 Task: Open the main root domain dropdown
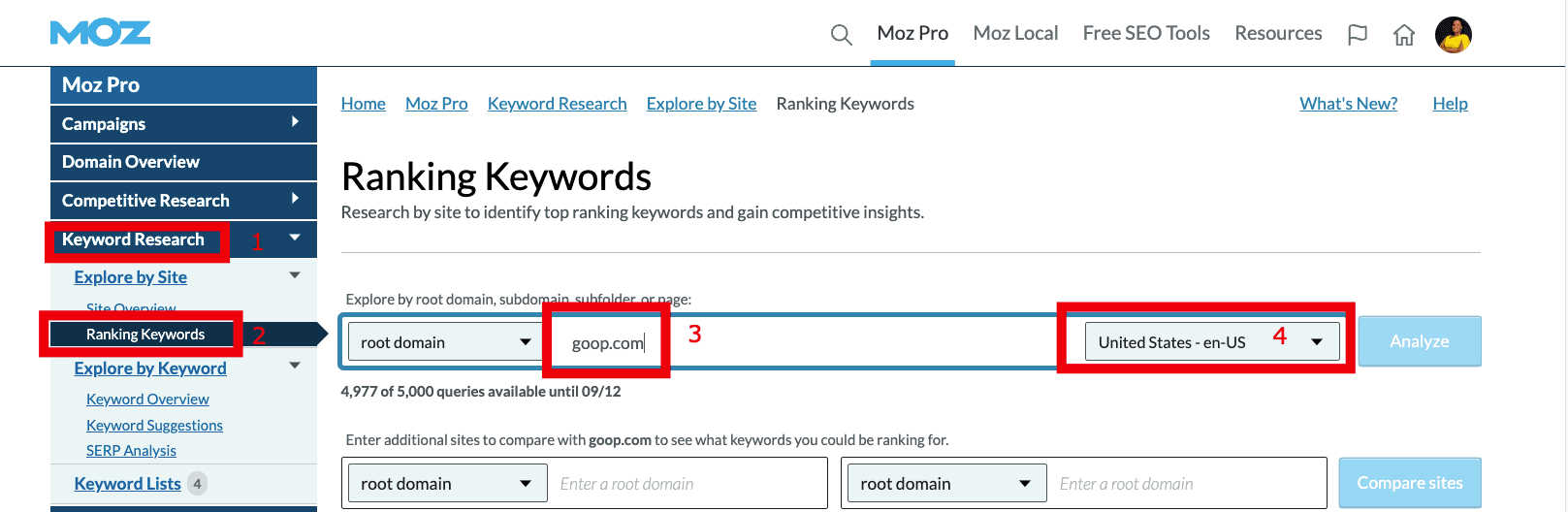click(445, 341)
